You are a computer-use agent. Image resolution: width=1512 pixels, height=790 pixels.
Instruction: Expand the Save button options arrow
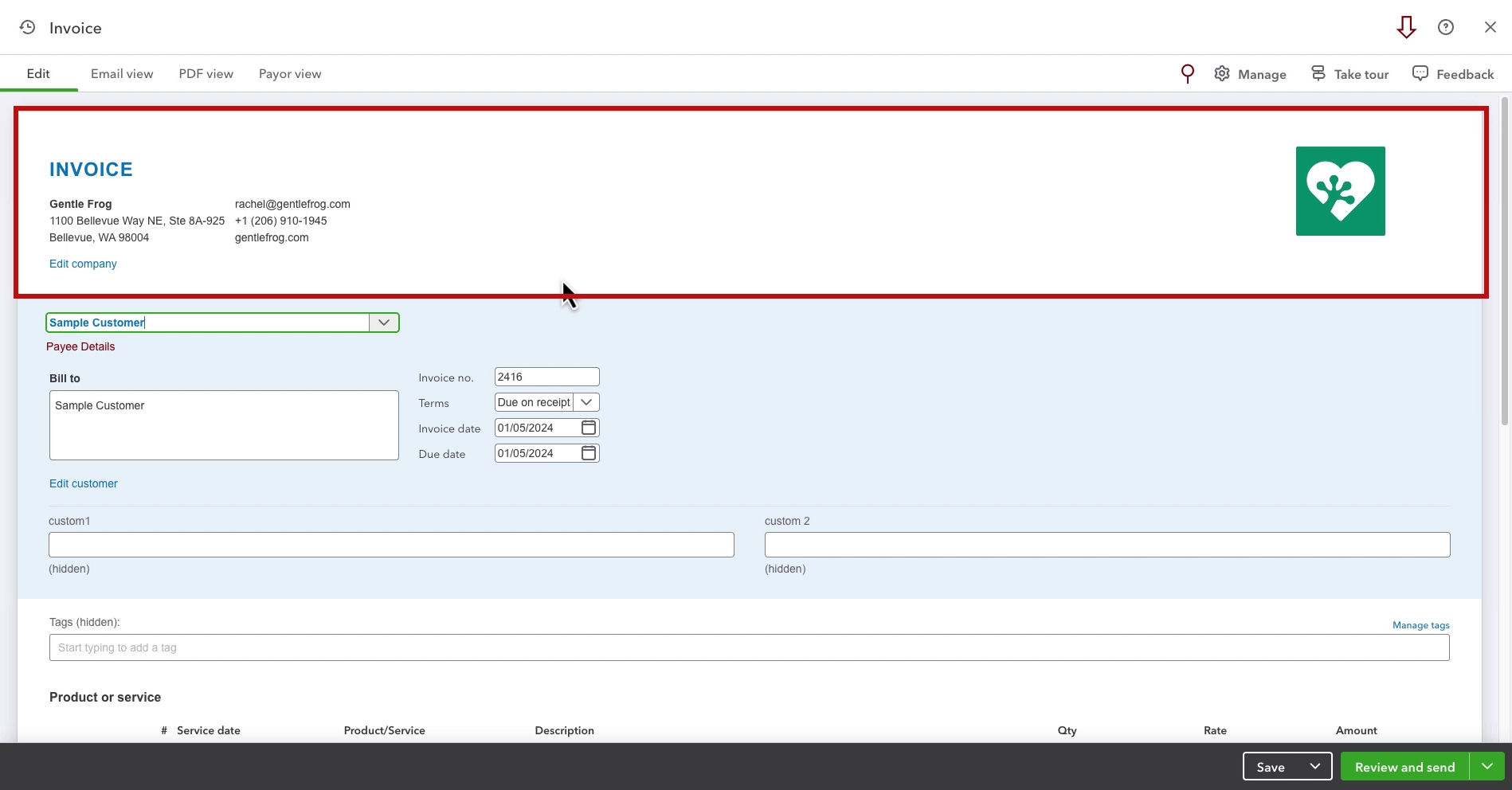tap(1314, 766)
